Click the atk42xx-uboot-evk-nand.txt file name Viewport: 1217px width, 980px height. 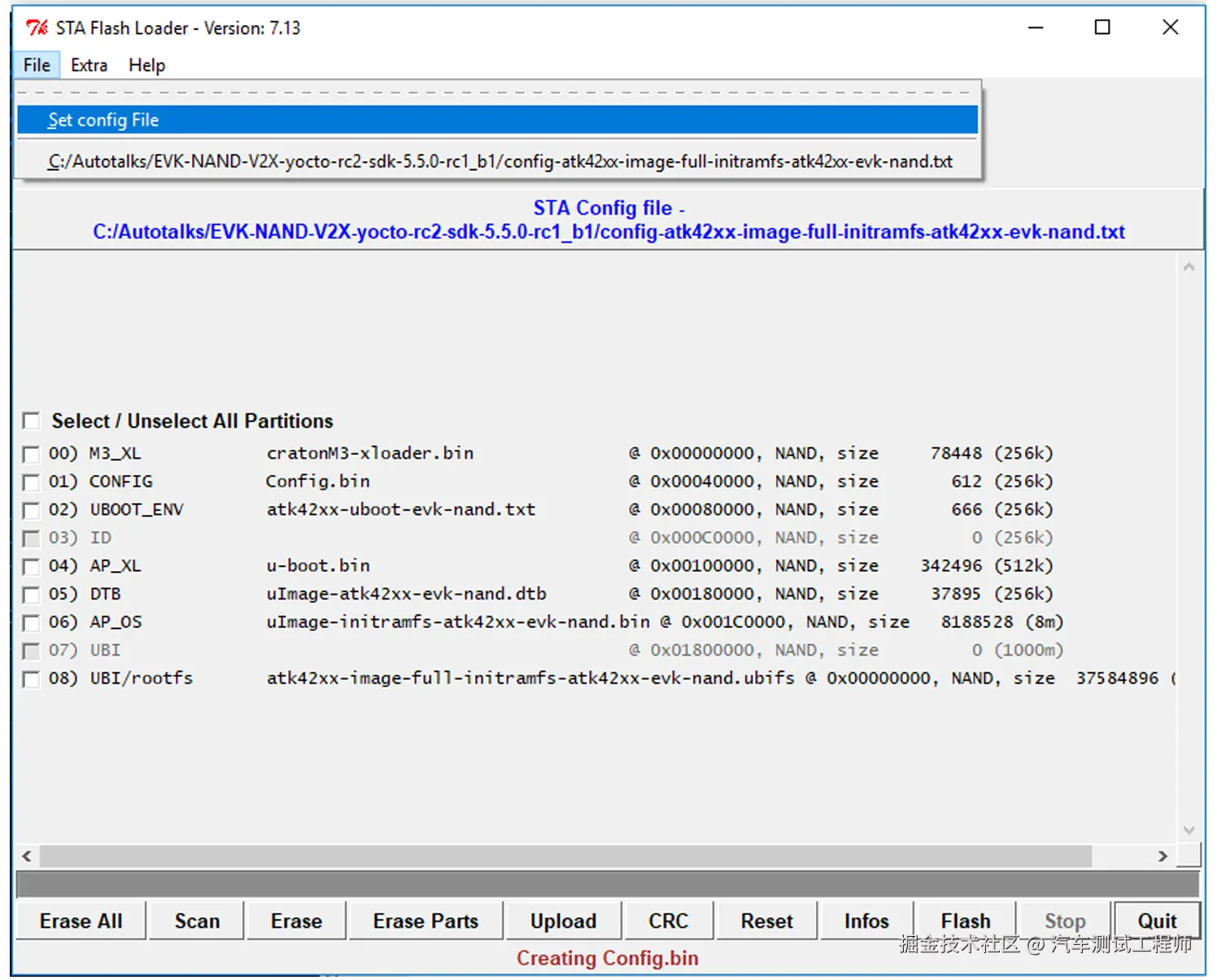coord(401,509)
